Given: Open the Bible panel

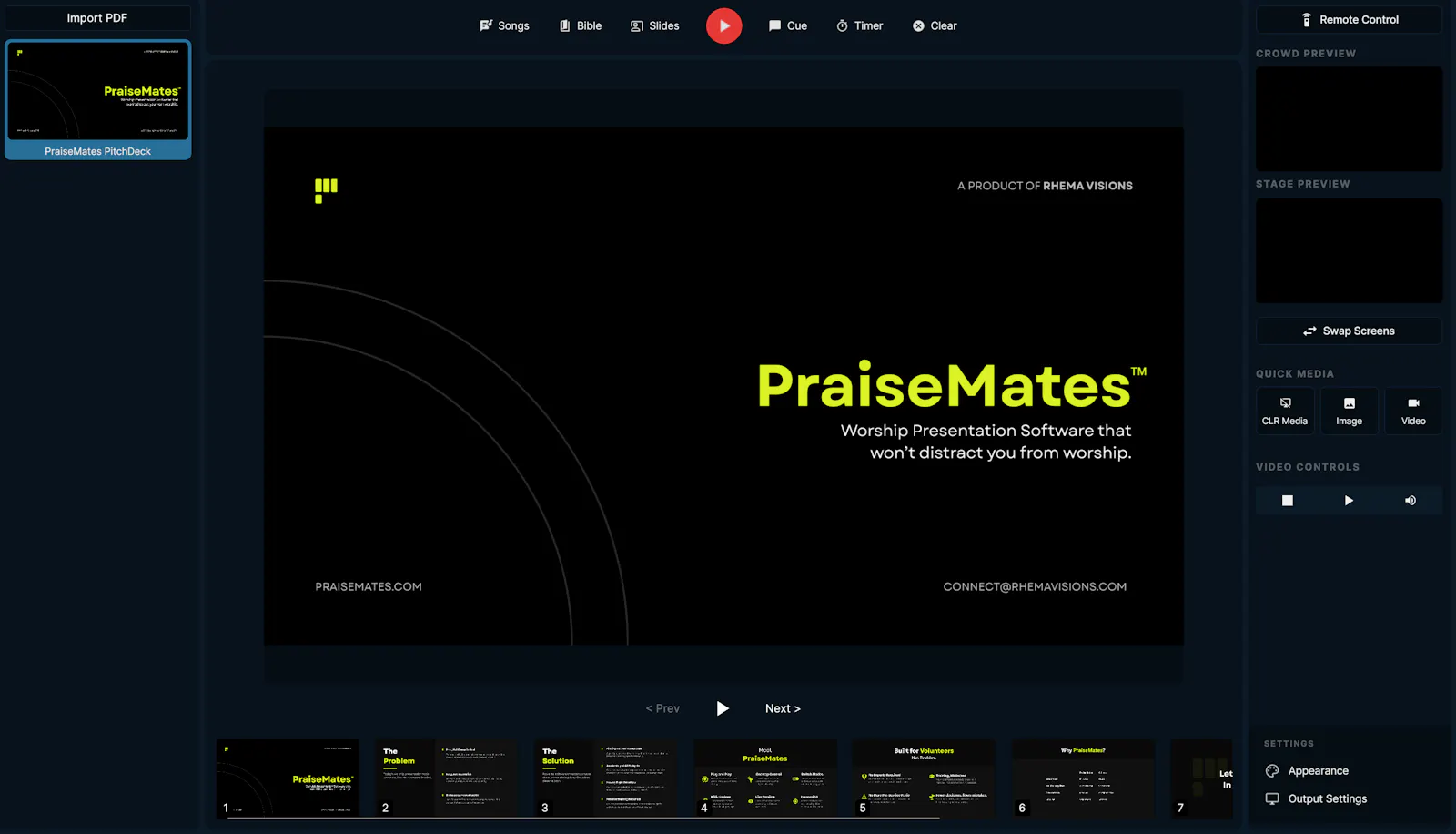Looking at the screenshot, I should [580, 25].
